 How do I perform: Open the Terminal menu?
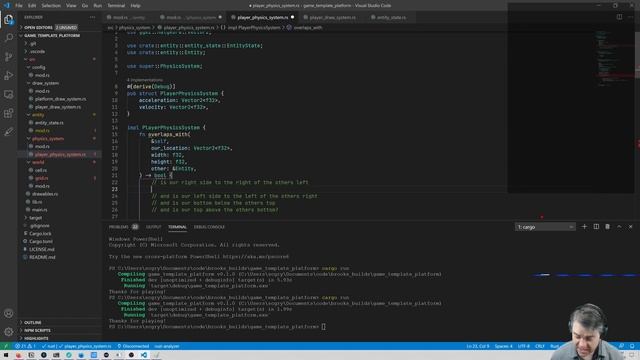click(x=116, y=6)
